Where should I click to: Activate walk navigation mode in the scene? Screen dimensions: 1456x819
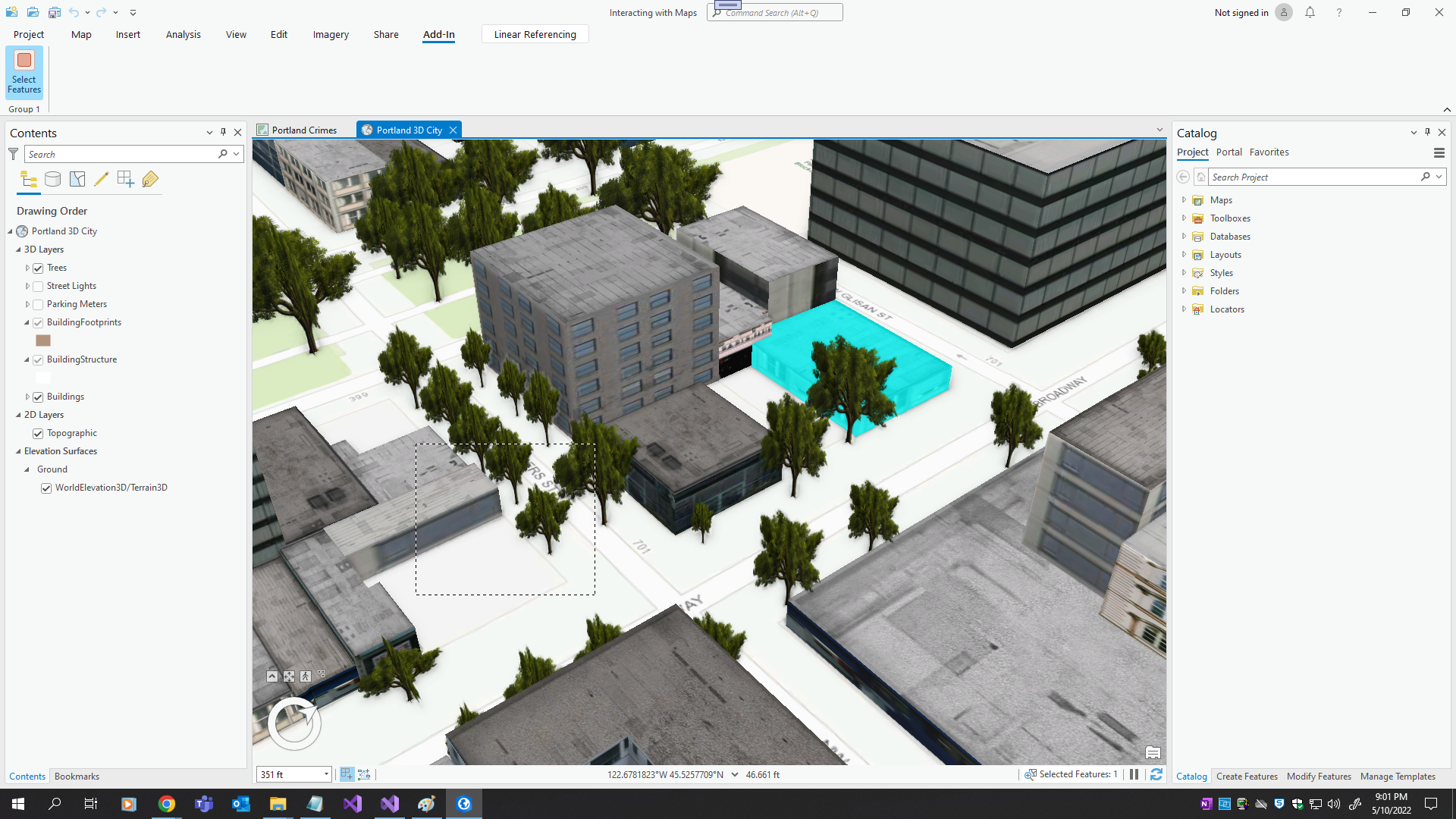[x=306, y=676]
